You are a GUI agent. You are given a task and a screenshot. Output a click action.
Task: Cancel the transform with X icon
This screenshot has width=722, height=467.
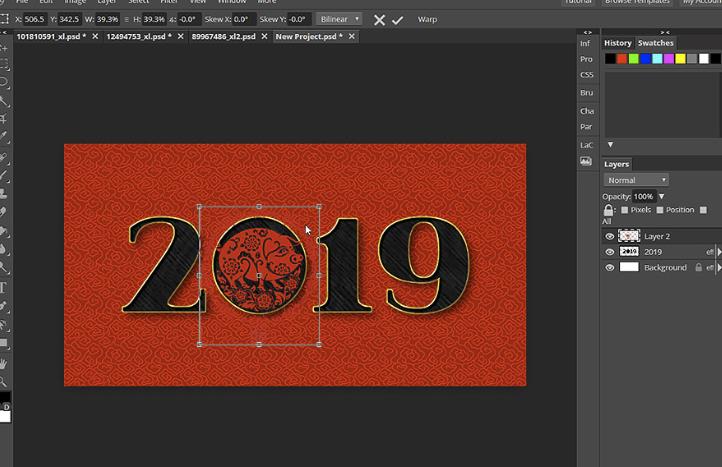click(x=379, y=20)
